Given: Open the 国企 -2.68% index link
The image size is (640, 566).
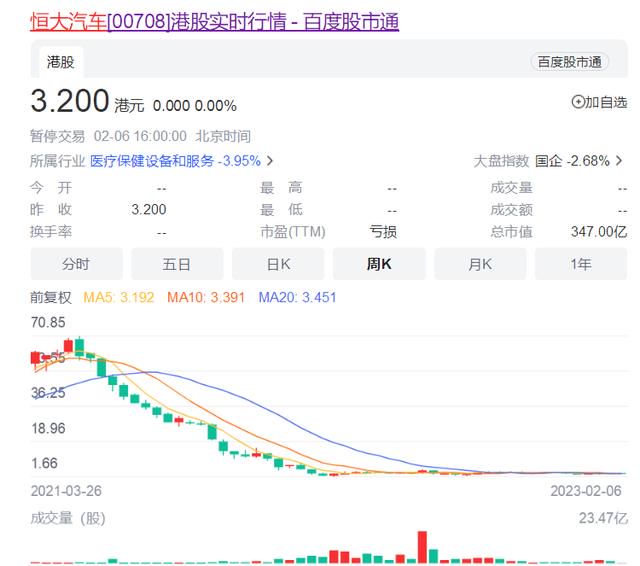Looking at the screenshot, I should pos(572,161).
